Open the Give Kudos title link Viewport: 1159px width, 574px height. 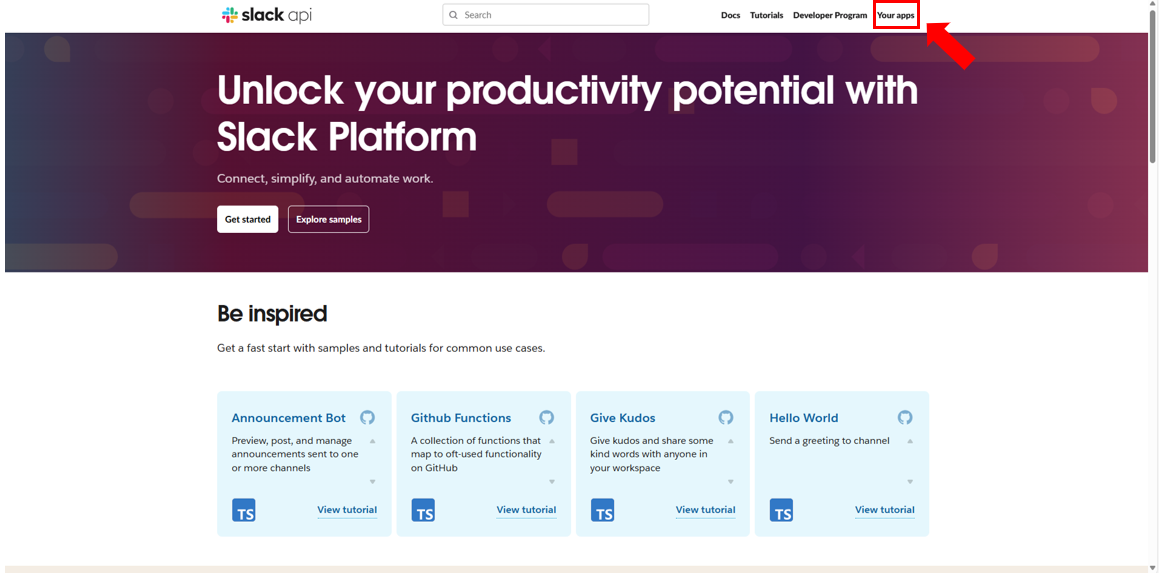(622, 418)
